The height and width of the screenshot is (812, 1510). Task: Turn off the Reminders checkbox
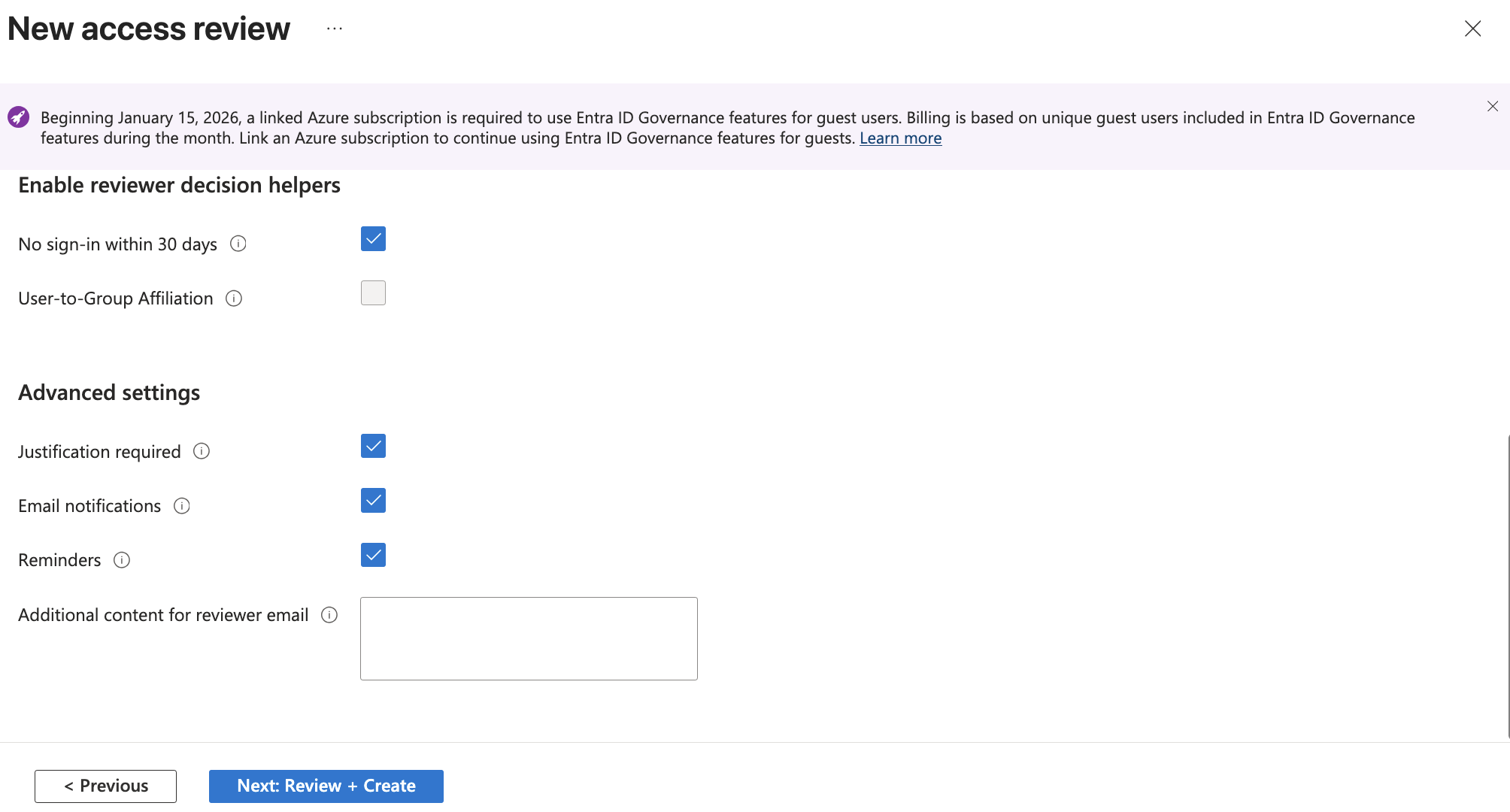(x=373, y=555)
